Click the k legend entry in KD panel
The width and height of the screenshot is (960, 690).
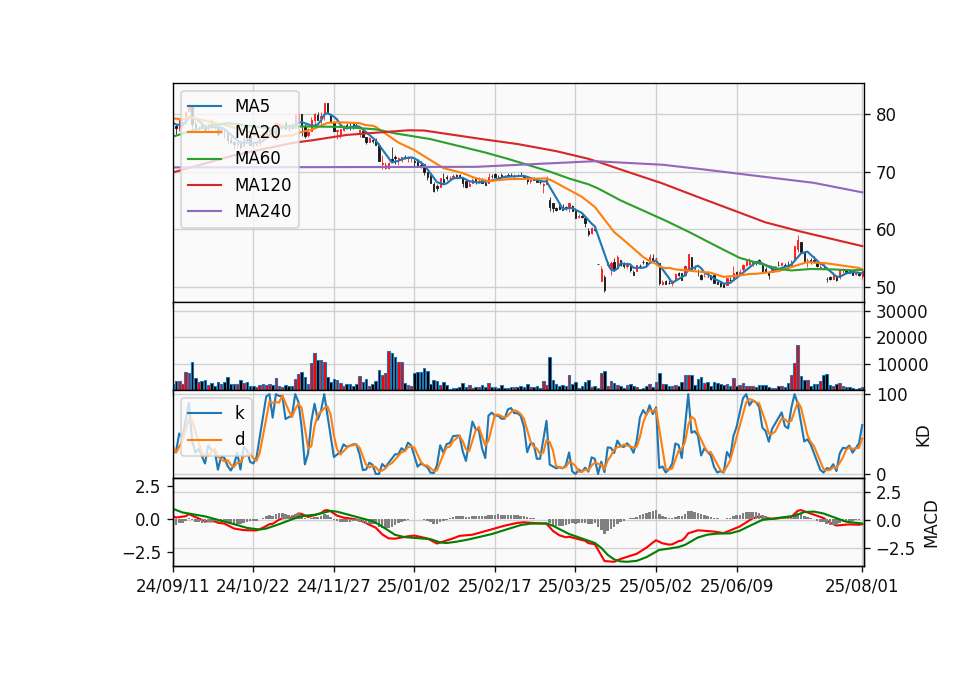click(239, 413)
